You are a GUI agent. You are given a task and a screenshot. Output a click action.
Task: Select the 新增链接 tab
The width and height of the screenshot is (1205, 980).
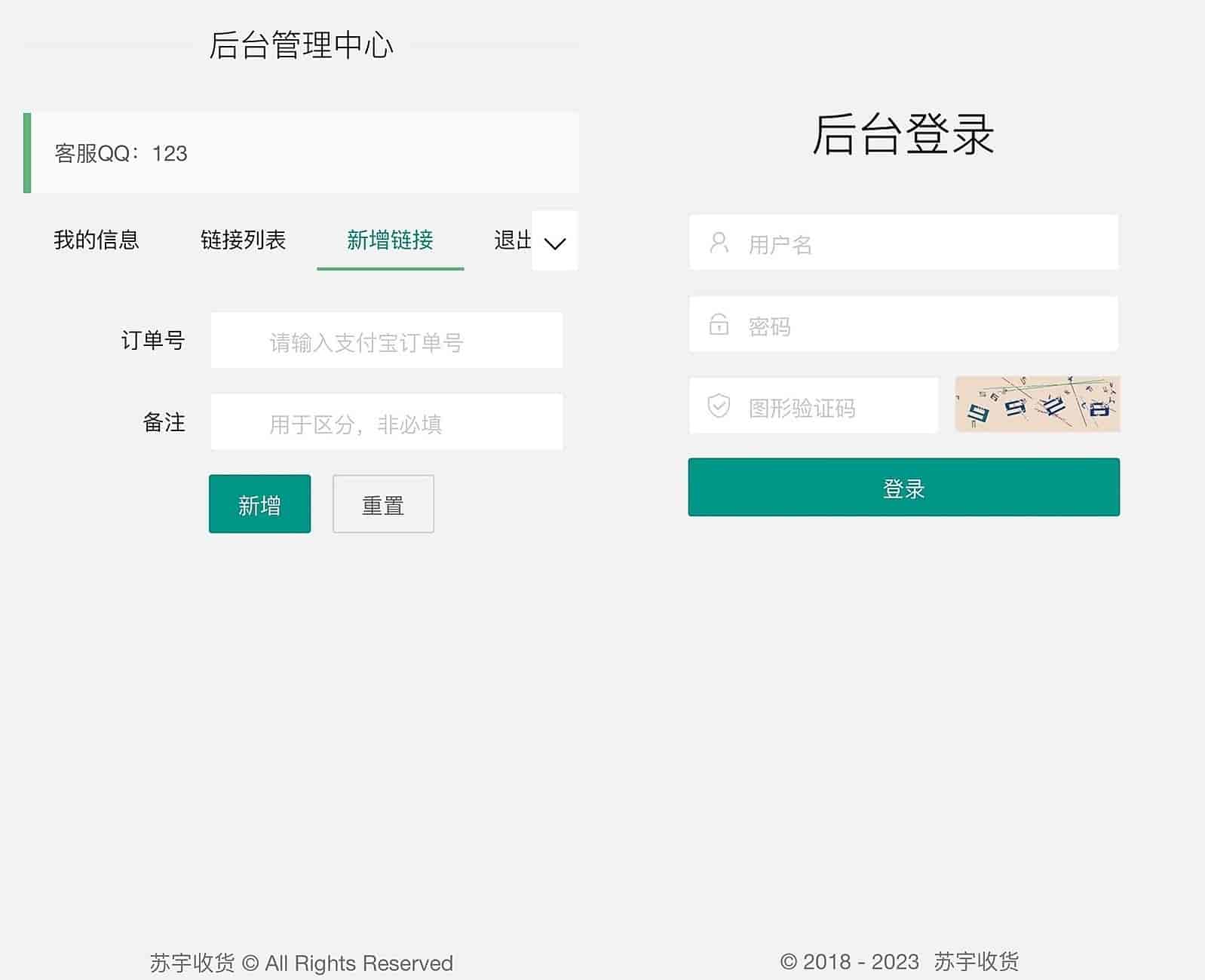click(x=390, y=240)
